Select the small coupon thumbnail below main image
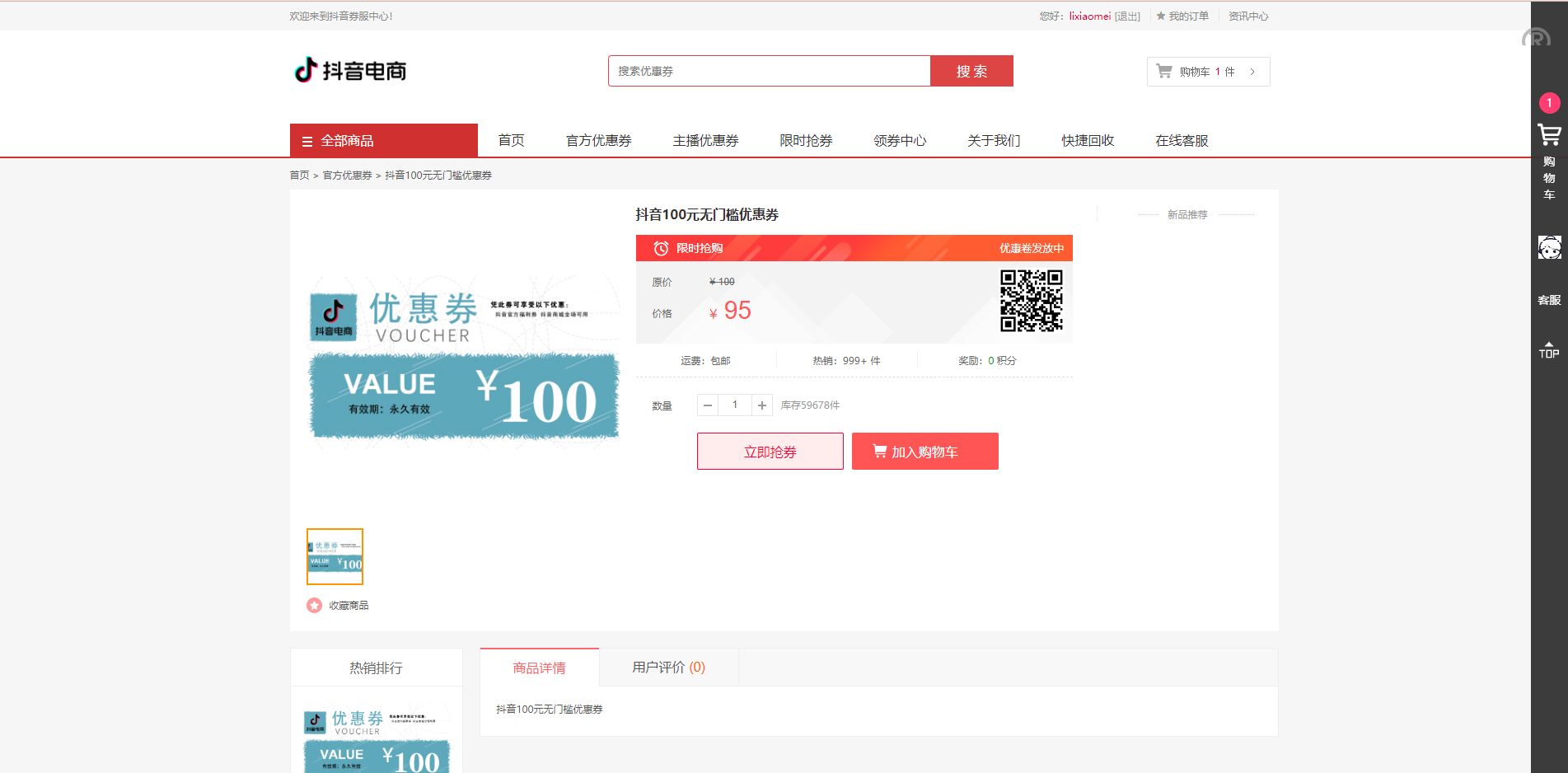The image size is (1568, 773). tap(334, 556)
